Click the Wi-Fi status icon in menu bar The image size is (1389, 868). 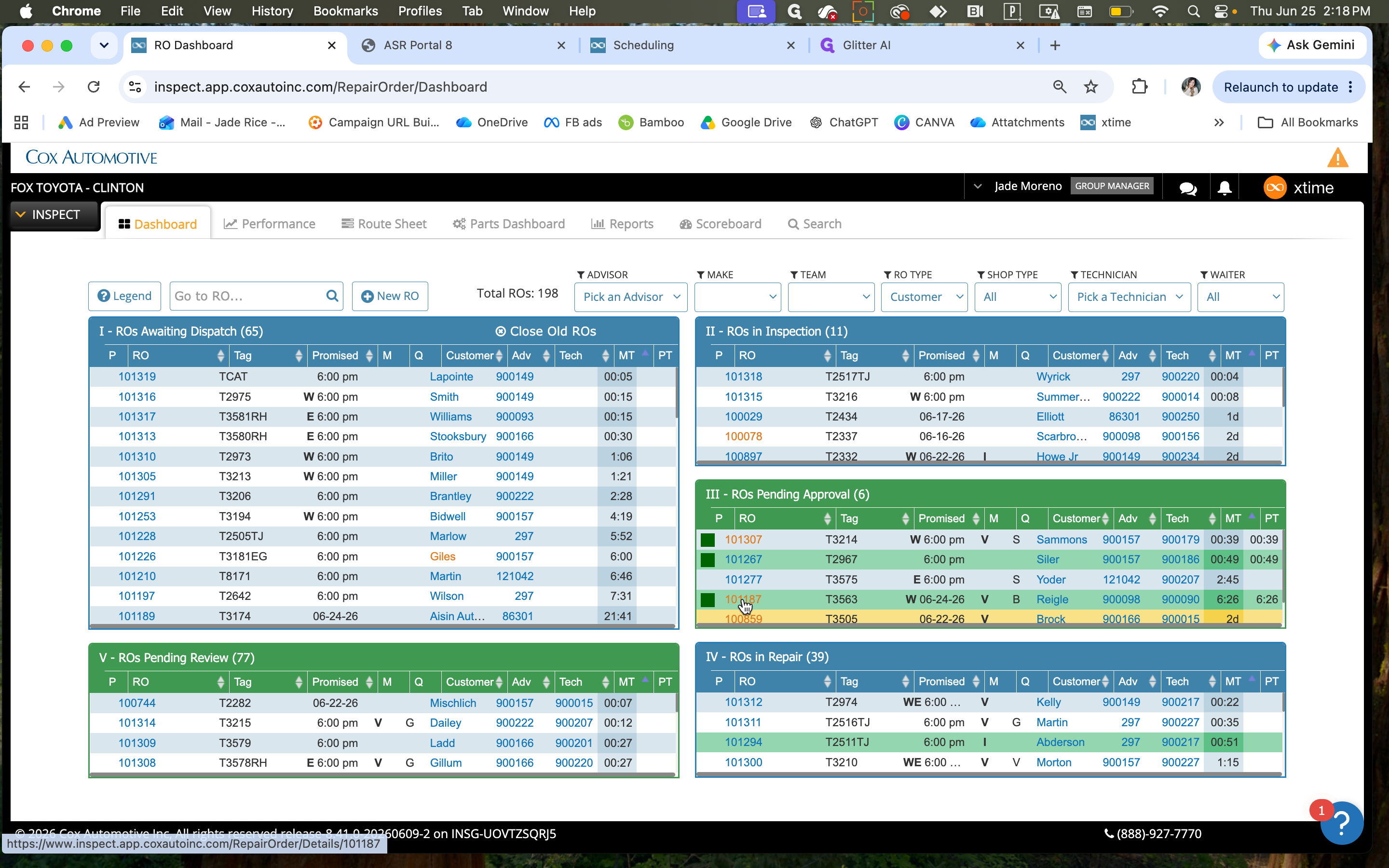pyautogui.click(x=1160, y=11)
